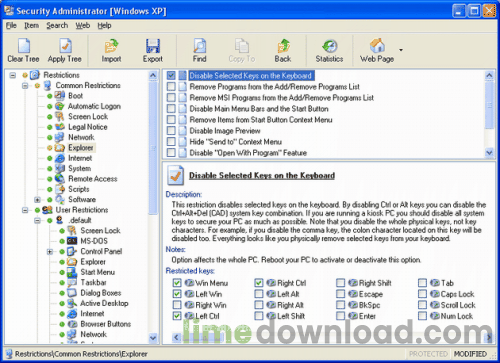Select the Boot node icon
The width and height of the screenshot is (500, 363).
(60, 96)
